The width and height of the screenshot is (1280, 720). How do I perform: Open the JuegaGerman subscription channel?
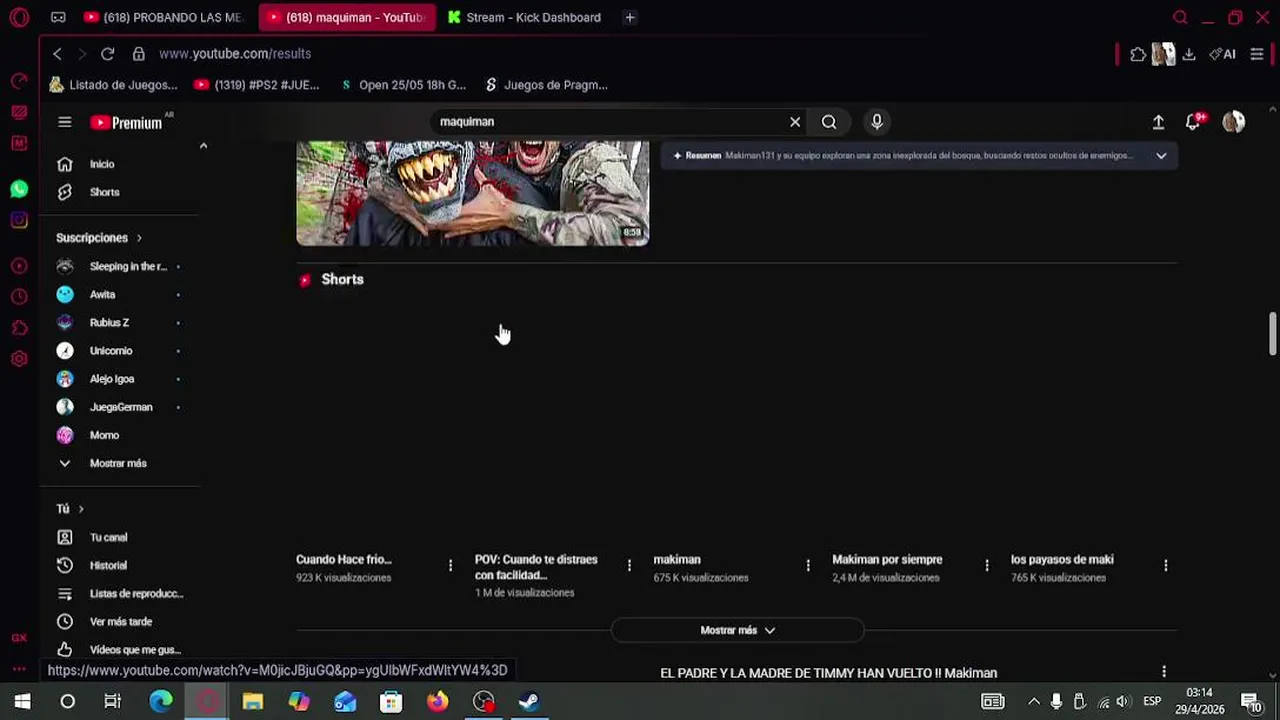click(x=120, y=407)
